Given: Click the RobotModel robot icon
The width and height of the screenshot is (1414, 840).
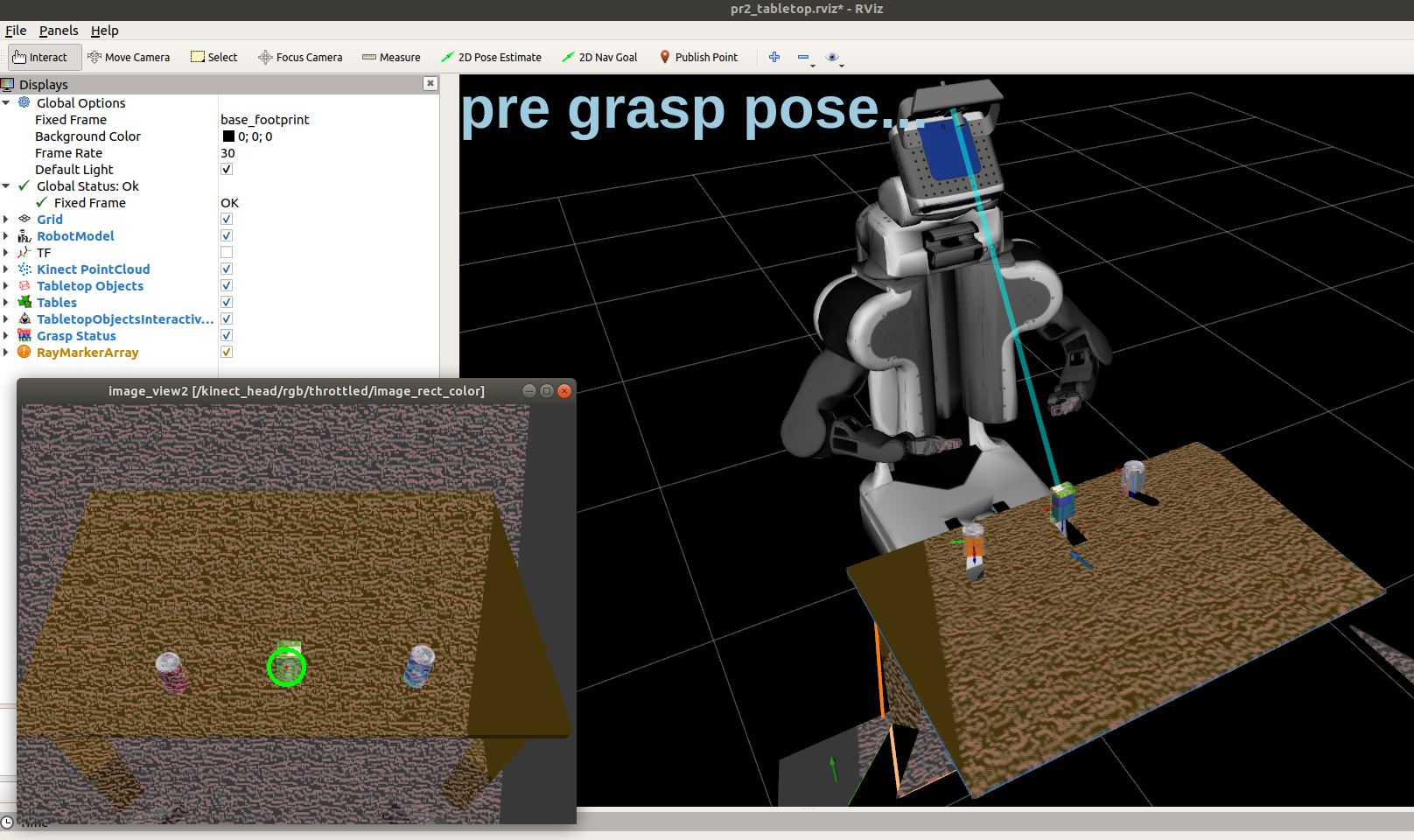Looking at the screenshot, I should [24, 235].
